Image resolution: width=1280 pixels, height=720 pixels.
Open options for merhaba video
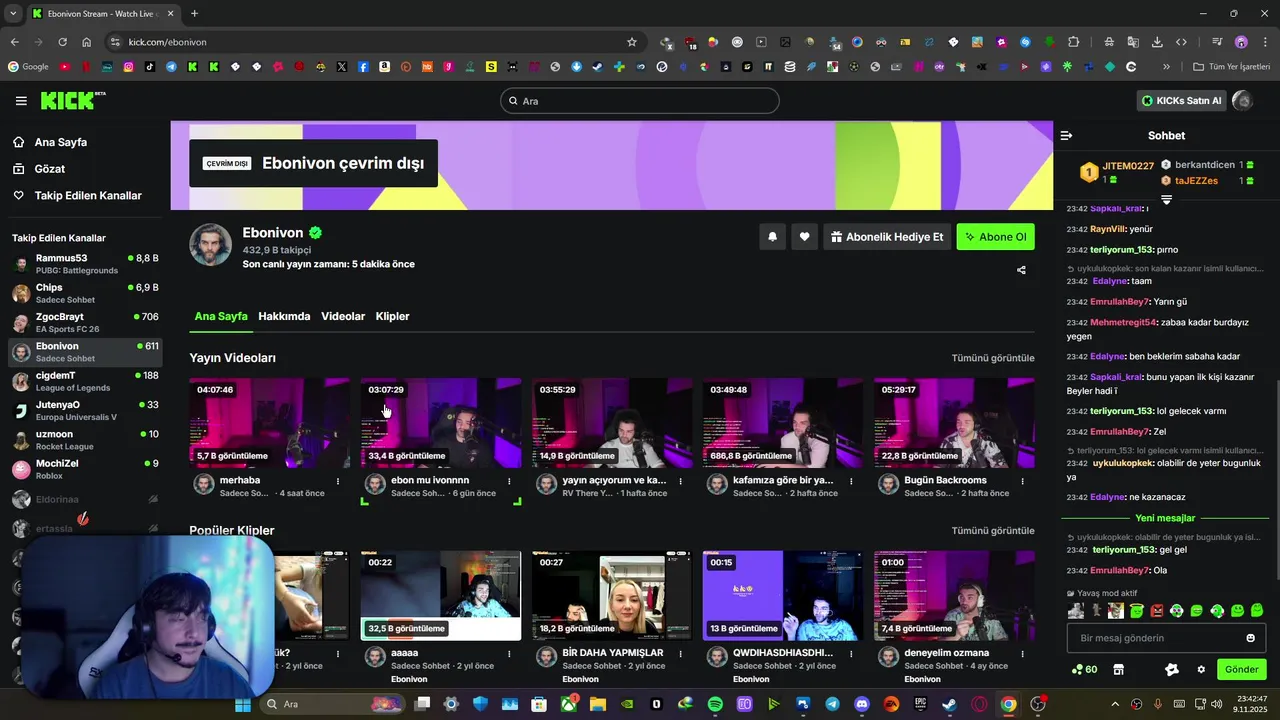pos(338,481)
